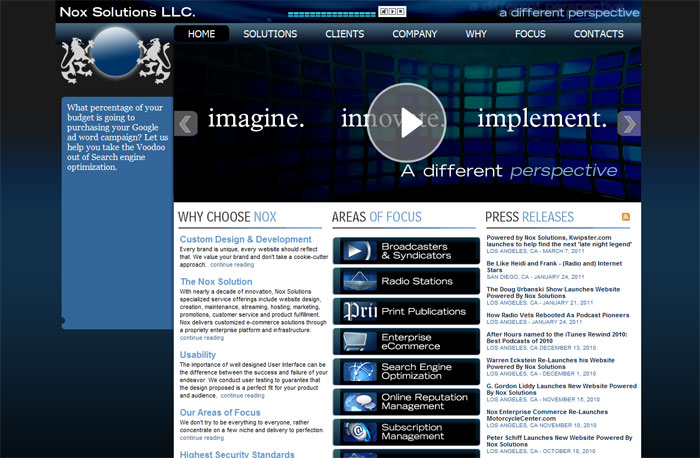Open the After Hours iTunes Rewind 2010 release
This screenshot has width=700, height=458.
(x=557, y=337)
